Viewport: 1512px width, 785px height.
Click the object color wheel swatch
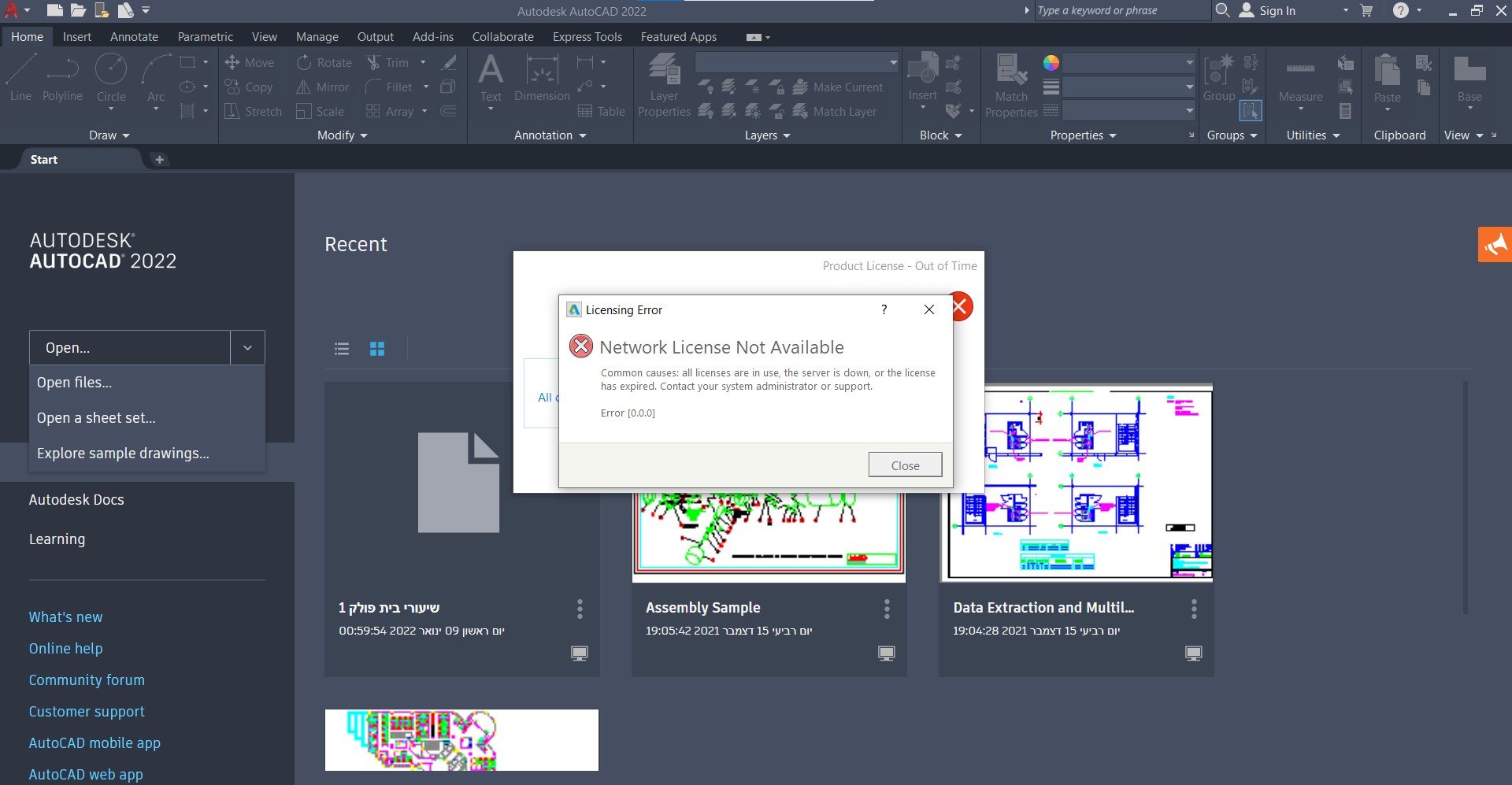1051,63
